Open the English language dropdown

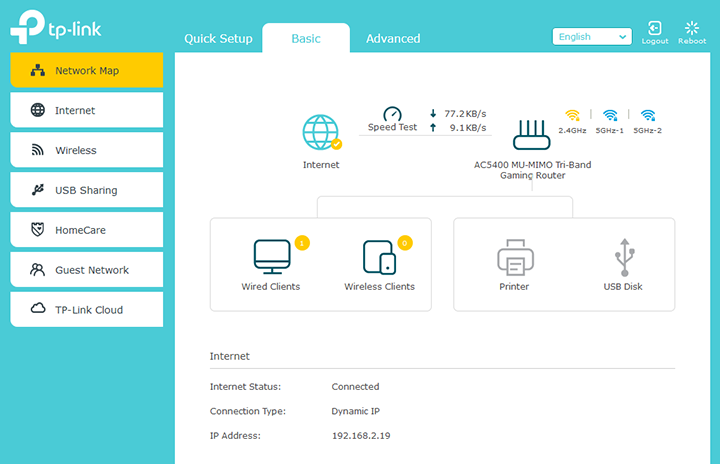click(592, 37)
